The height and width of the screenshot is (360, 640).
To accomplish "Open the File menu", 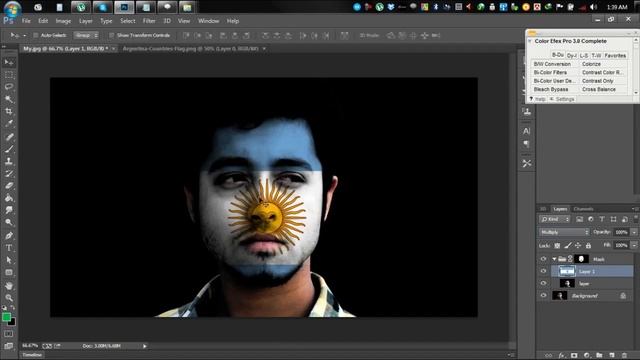I will click(x=26, y=21).
